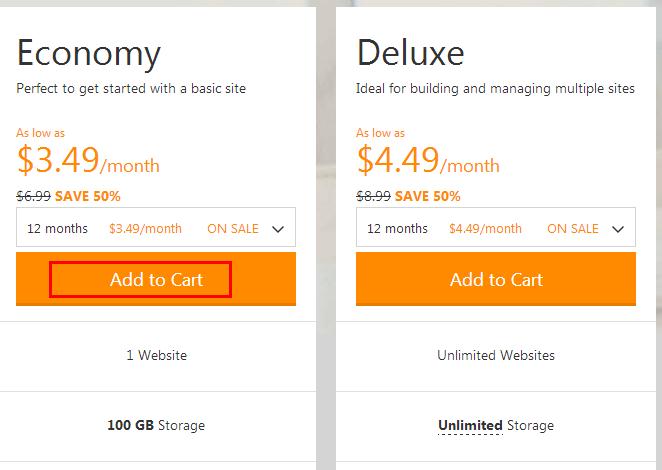The width and height of the screenshot is (662, 470).
Task: Click the Deluxe dropdown chevron arrow
Action: click(618, 229)
